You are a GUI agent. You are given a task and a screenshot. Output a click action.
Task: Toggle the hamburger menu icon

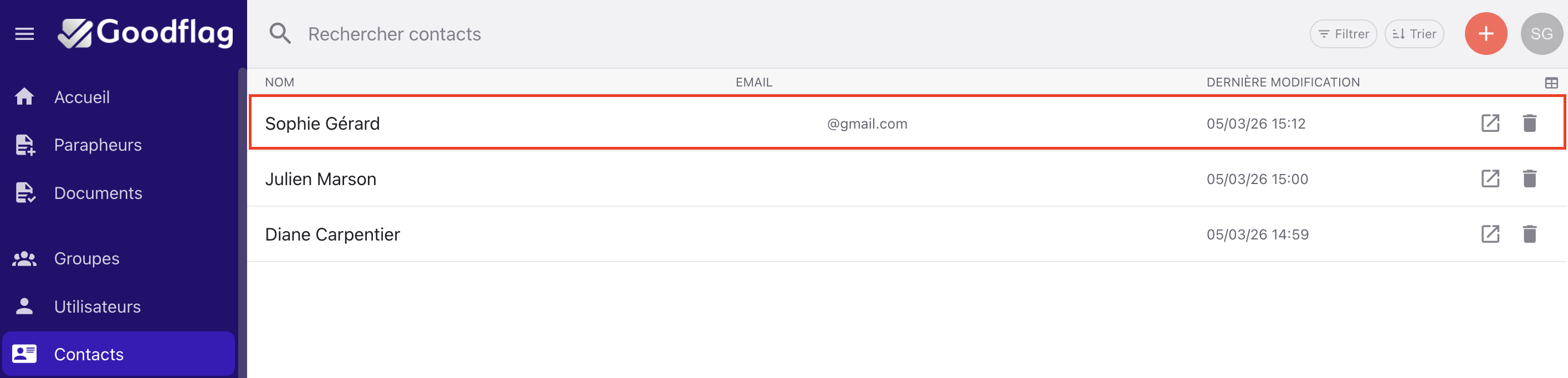tap(24, 34)
